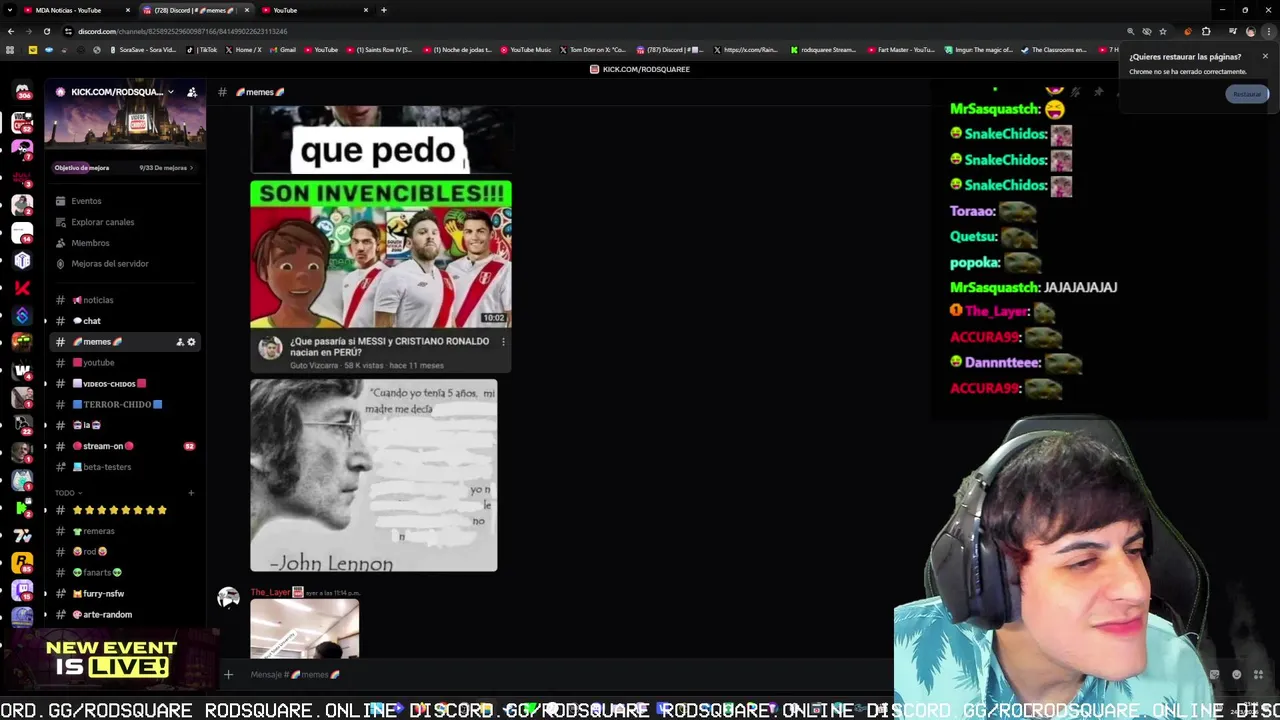Image resolution: width=1280 pixels, height=720 pixels.
Task: Open memes channel settings gear
Action: point(191,342)
